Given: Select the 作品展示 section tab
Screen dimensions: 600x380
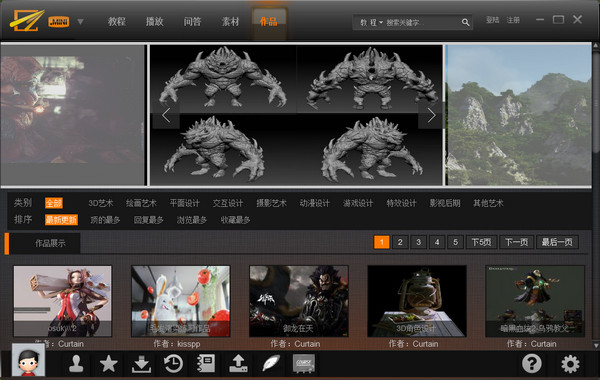Looking at the screenshot, I should coord(45,243).
